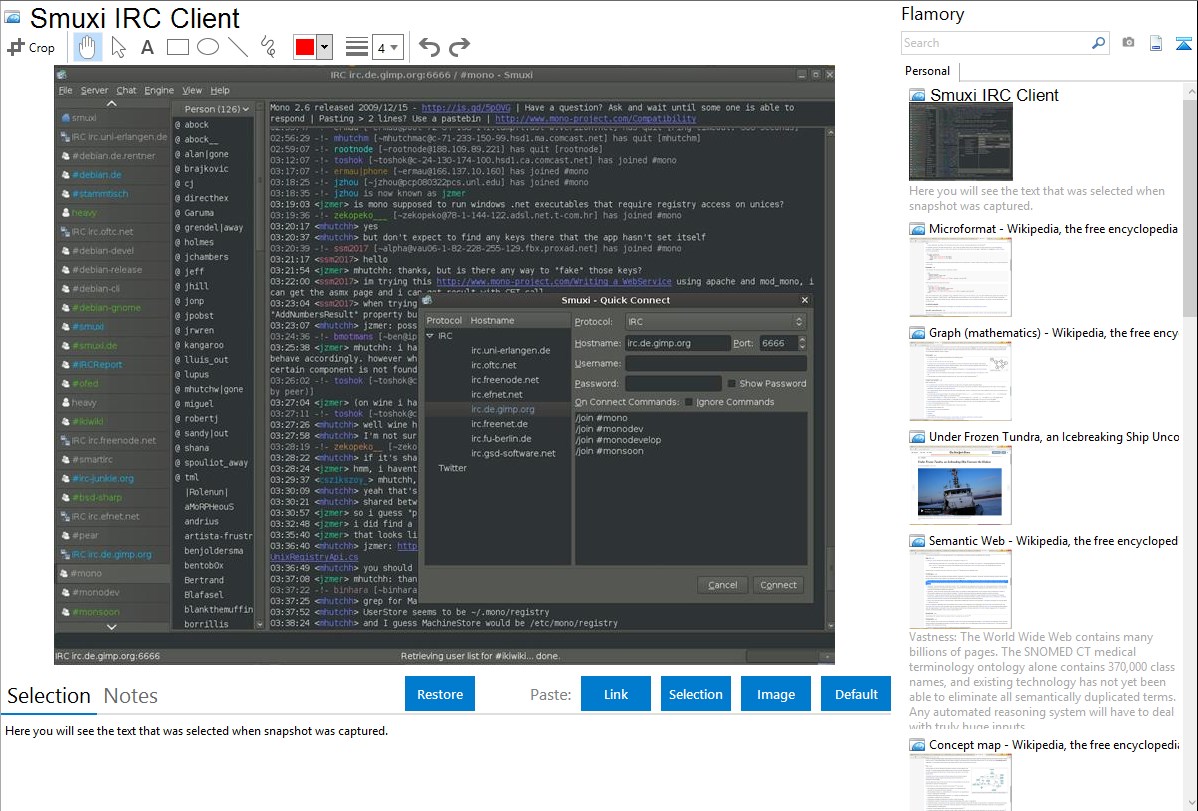Open the Personal tab
The height and width of the screenshot is (811, 1198).
[x=927, y=71]
